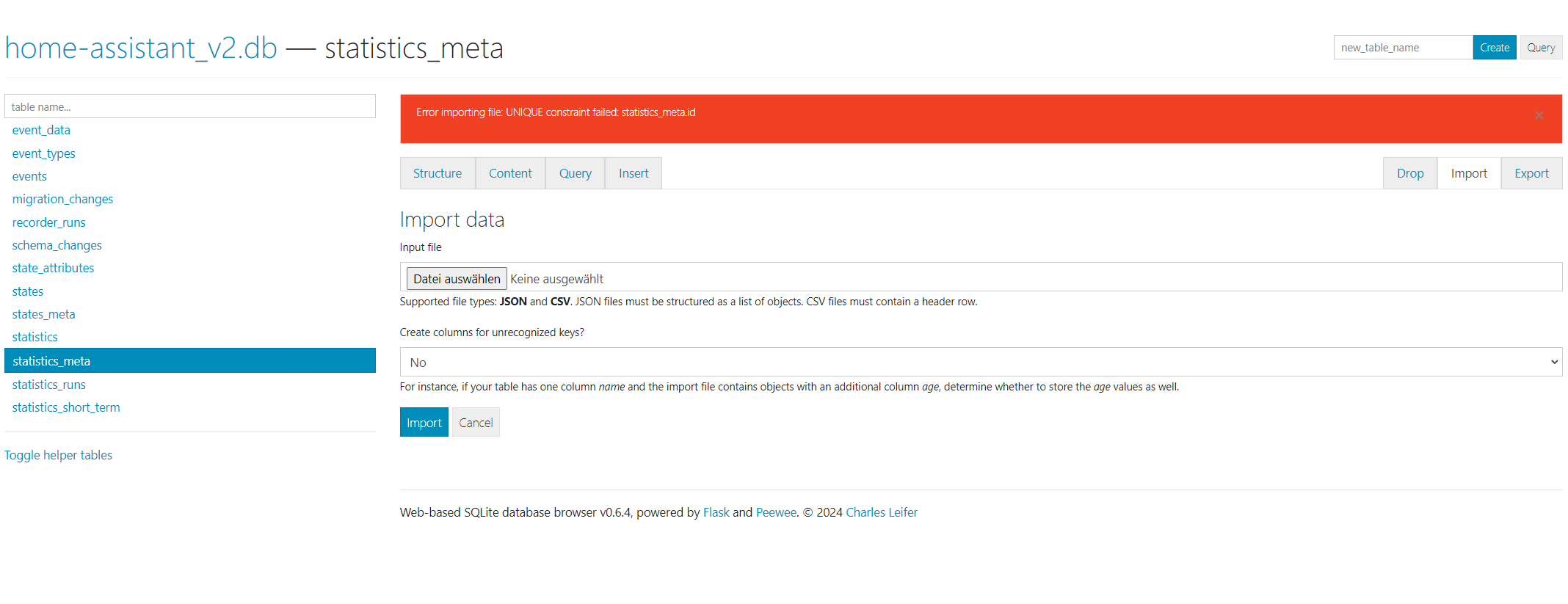Image resolution: width=1568 pixels, height=604 pixels.
Task: Select the Import tab
Action: [1469, 173]
